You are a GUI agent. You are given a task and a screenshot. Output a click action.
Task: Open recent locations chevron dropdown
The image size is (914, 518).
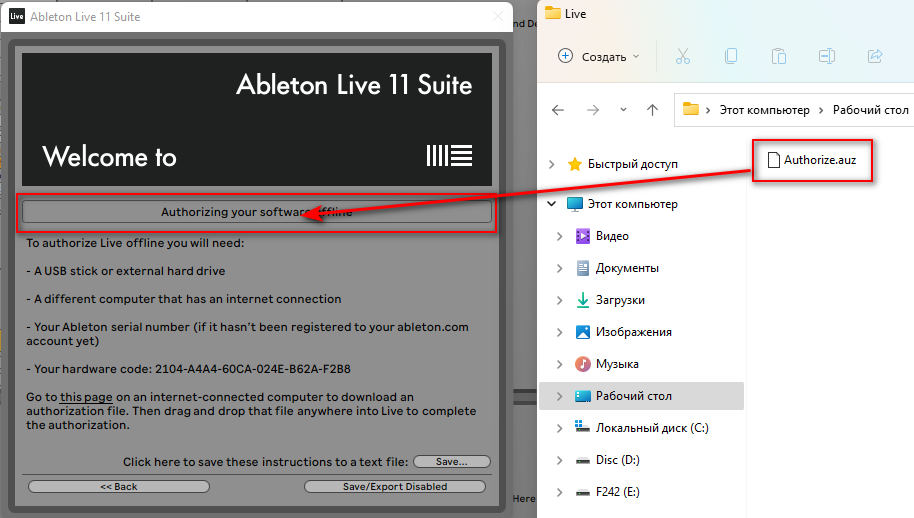(x=623, y=110)
